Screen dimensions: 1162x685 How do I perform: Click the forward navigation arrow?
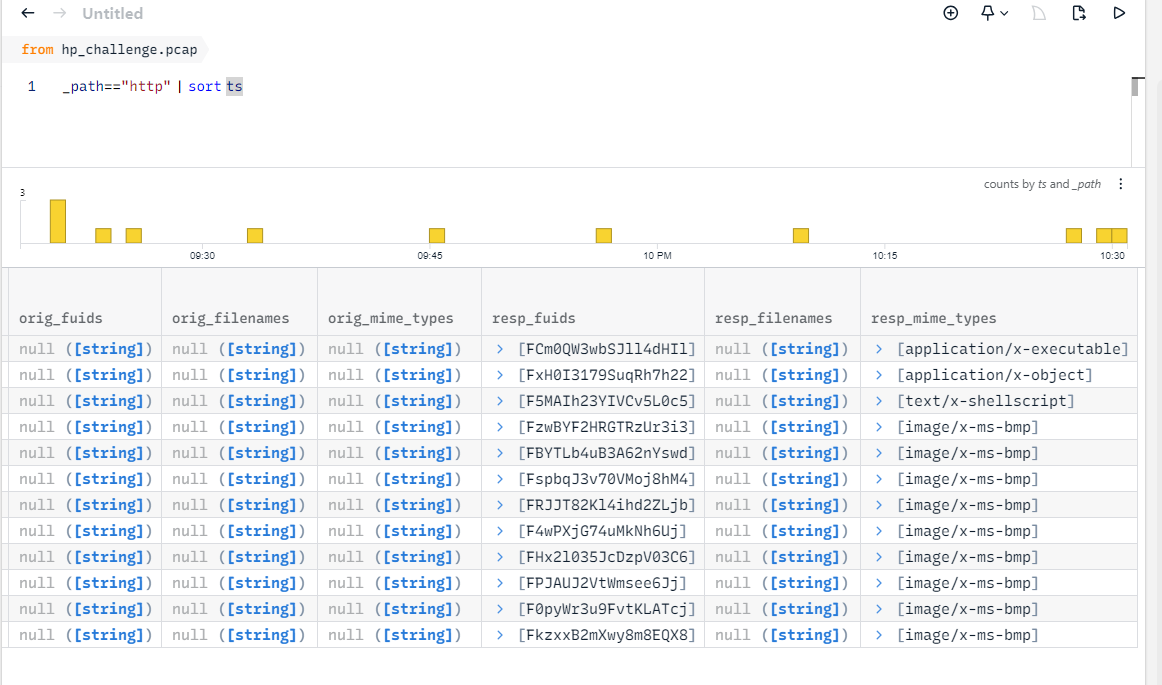tap(59, 13)
